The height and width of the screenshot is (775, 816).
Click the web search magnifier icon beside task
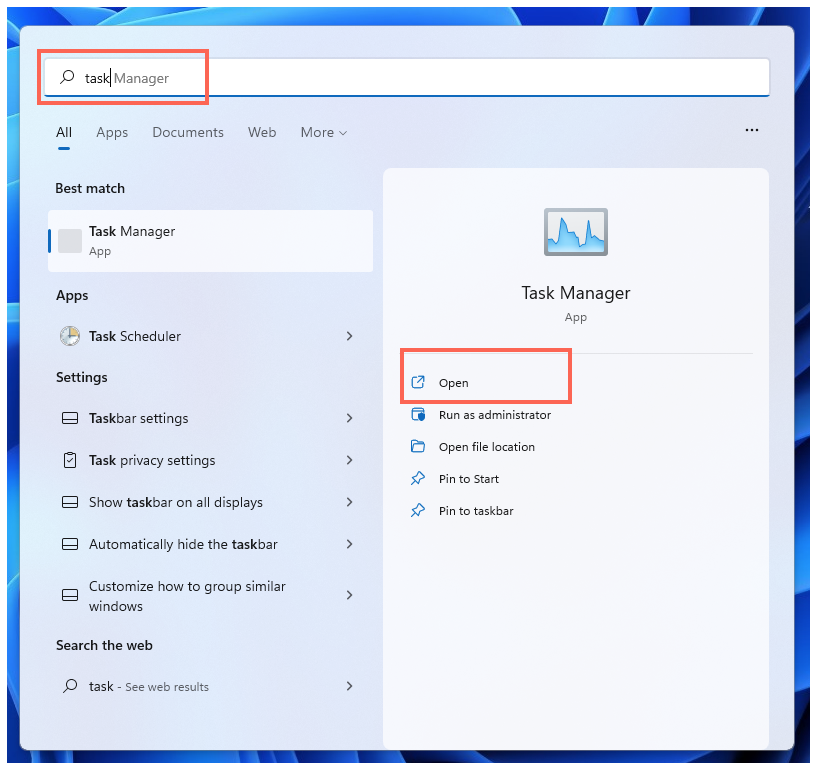pyautogui.click(x=70, y=686)
